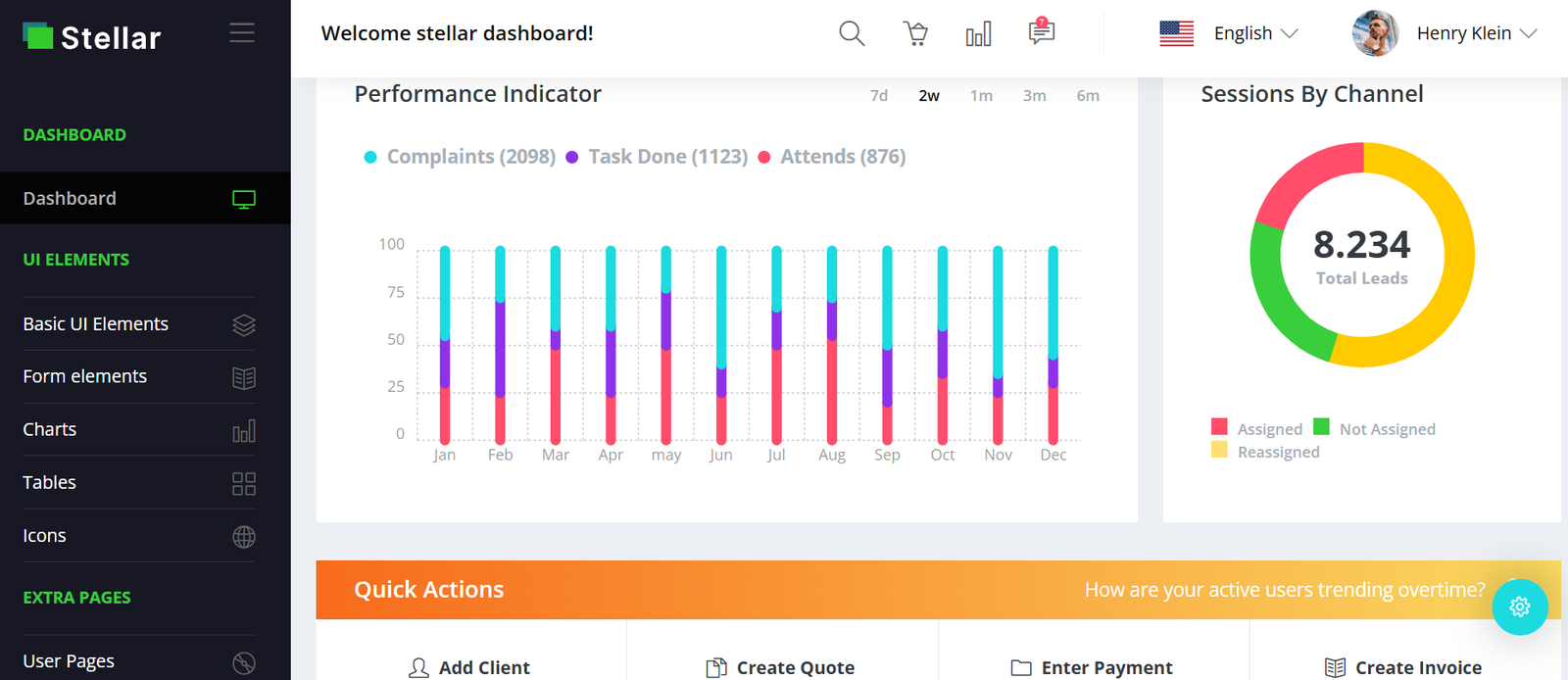Click the Jan bar in performance chart
Viewport: 1568px width, 680px height.
pyautogui.click(x=445, y=345)
